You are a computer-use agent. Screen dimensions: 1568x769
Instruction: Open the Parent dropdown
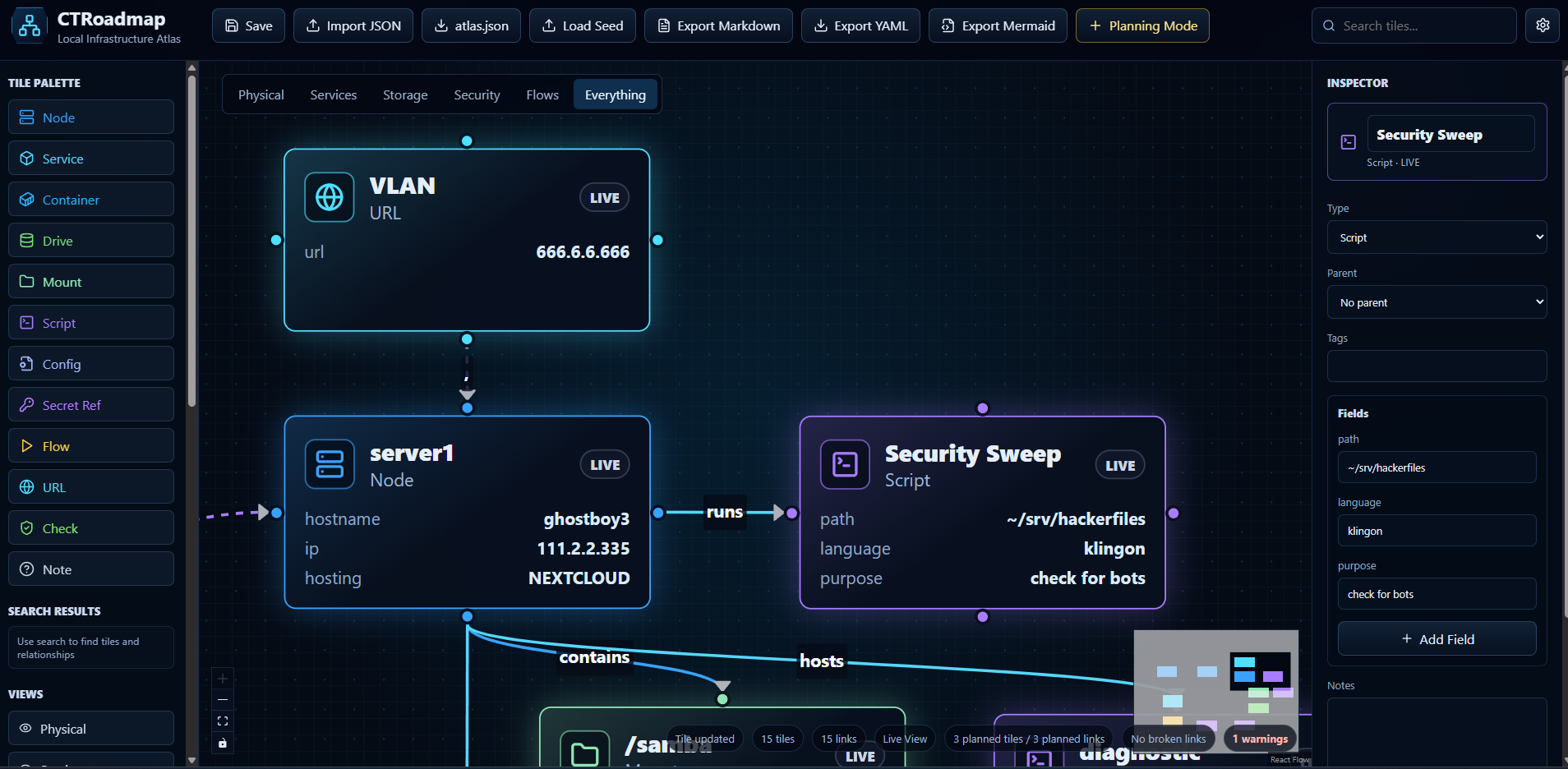tap(1437, 302)
